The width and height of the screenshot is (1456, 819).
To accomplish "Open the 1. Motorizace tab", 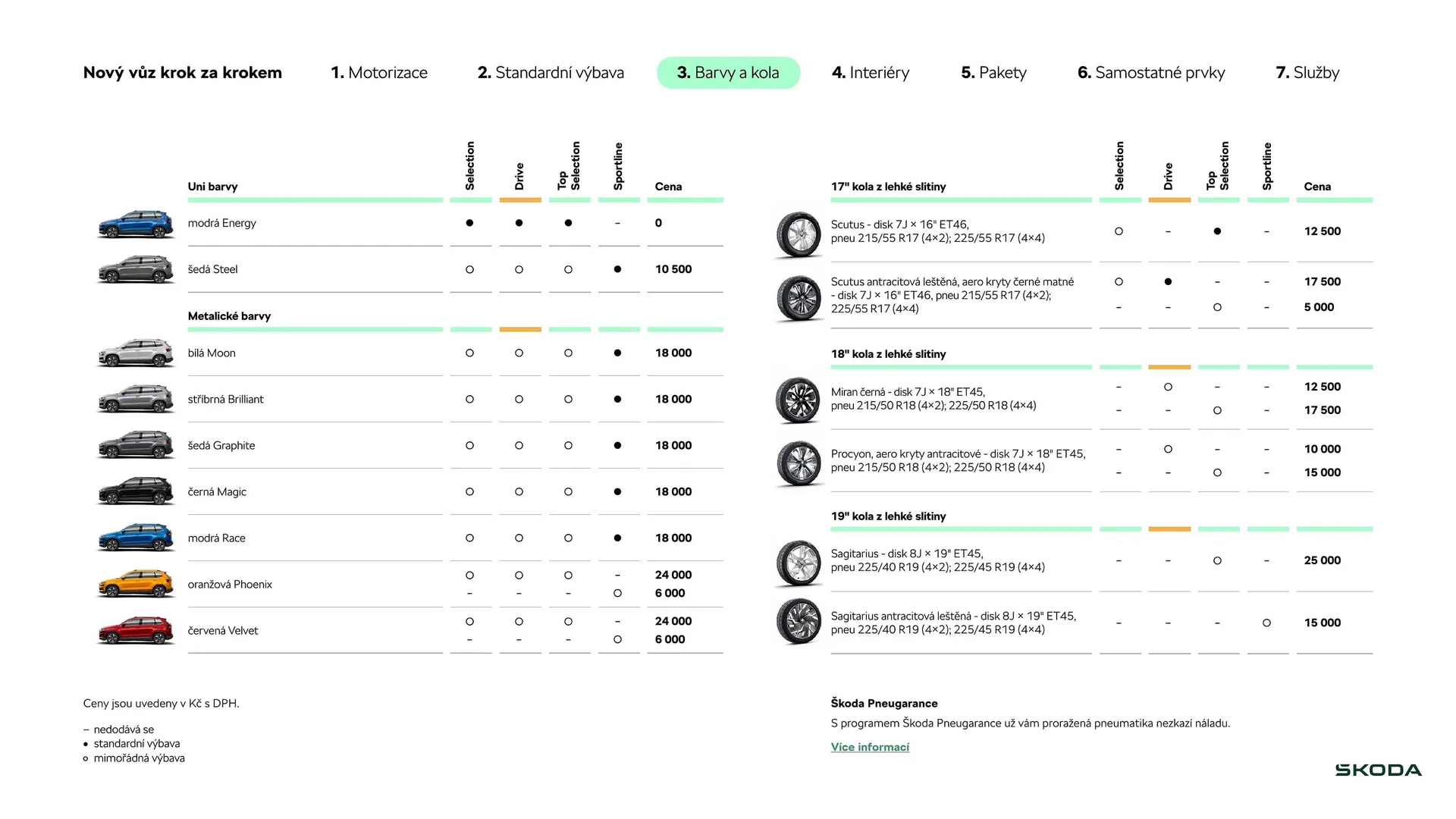I will 379,73.
